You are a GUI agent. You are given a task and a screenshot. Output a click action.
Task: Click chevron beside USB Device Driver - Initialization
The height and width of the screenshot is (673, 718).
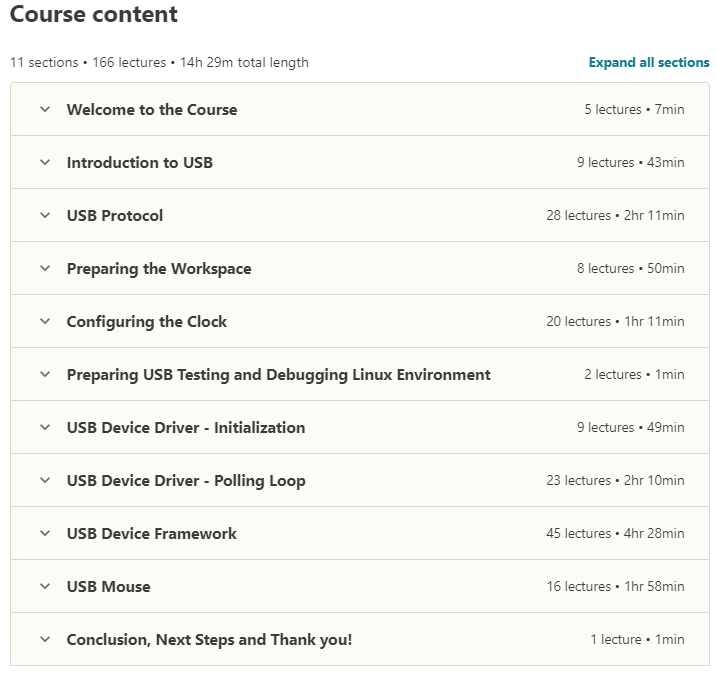[x=45, y=427]
